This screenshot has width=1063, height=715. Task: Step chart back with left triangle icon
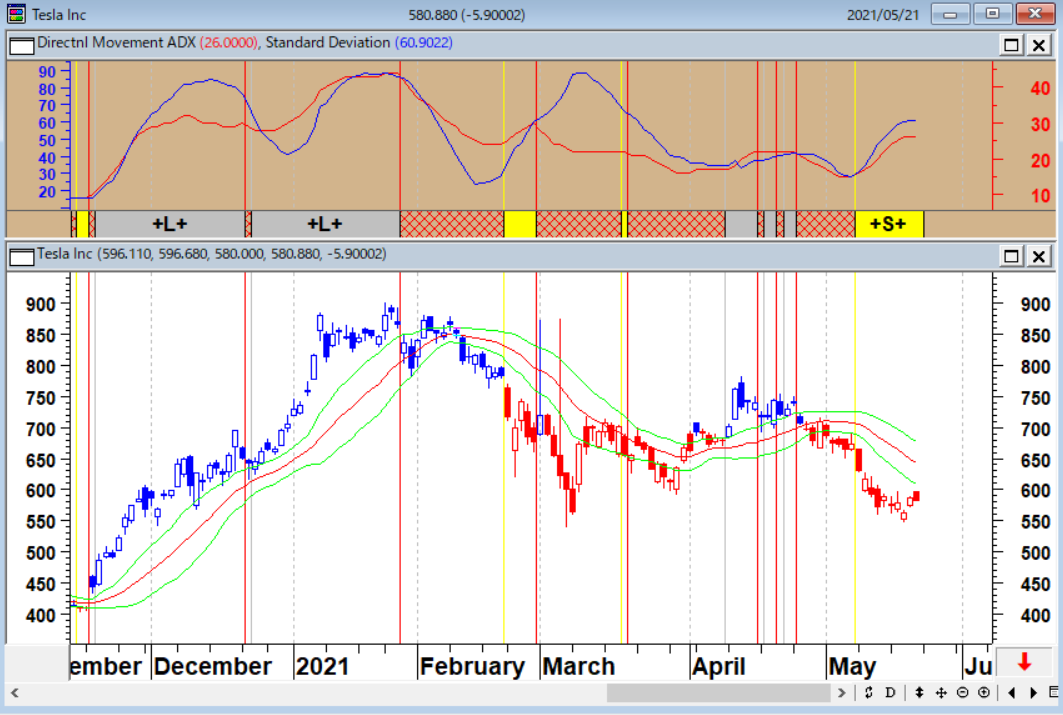pos(1012,693)
